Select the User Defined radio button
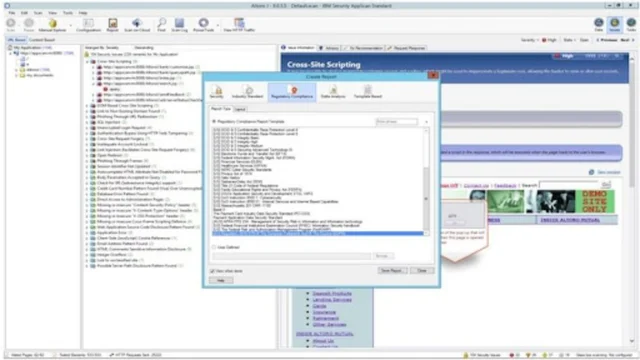Viewport: 640px width, 360px height. (214, 247)
